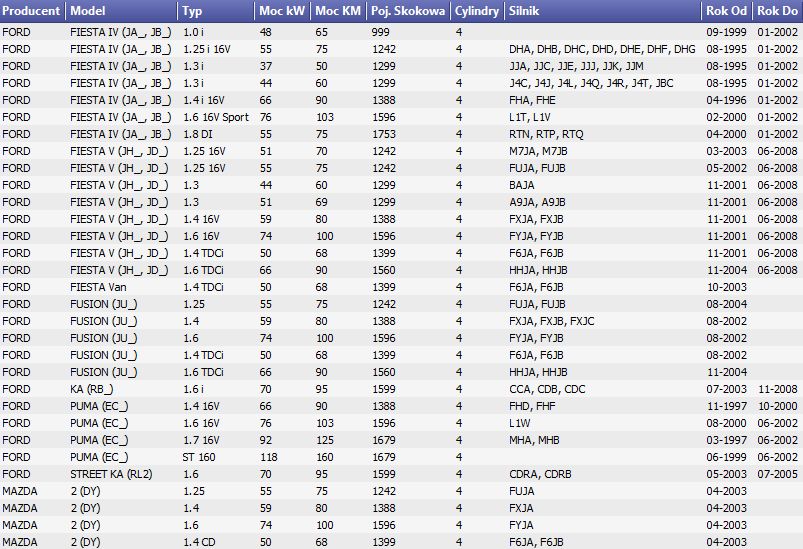803x549 pixels.
Task: Click the 'M7JA, M7JB' engine cell
Action: coord(538,151)
